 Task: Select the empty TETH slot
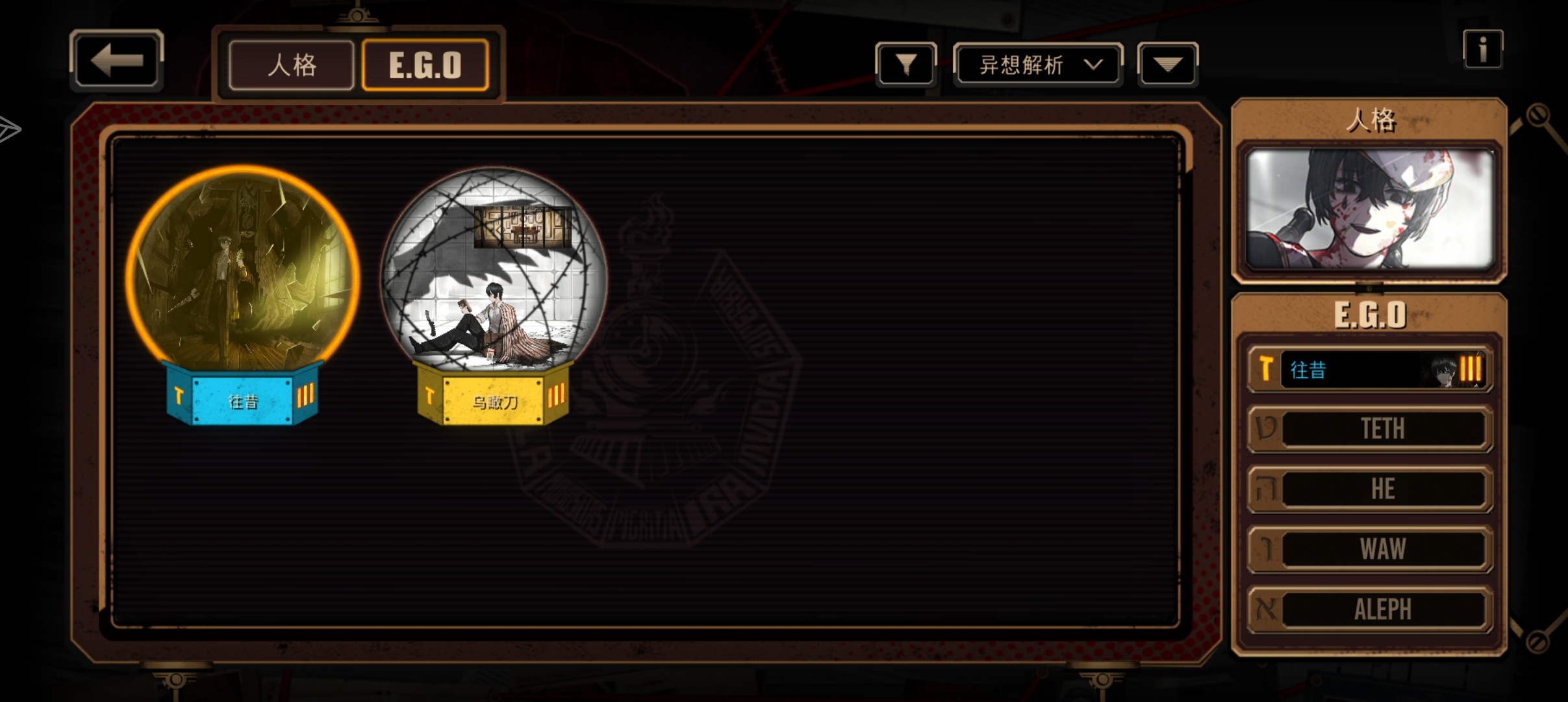1370,429
